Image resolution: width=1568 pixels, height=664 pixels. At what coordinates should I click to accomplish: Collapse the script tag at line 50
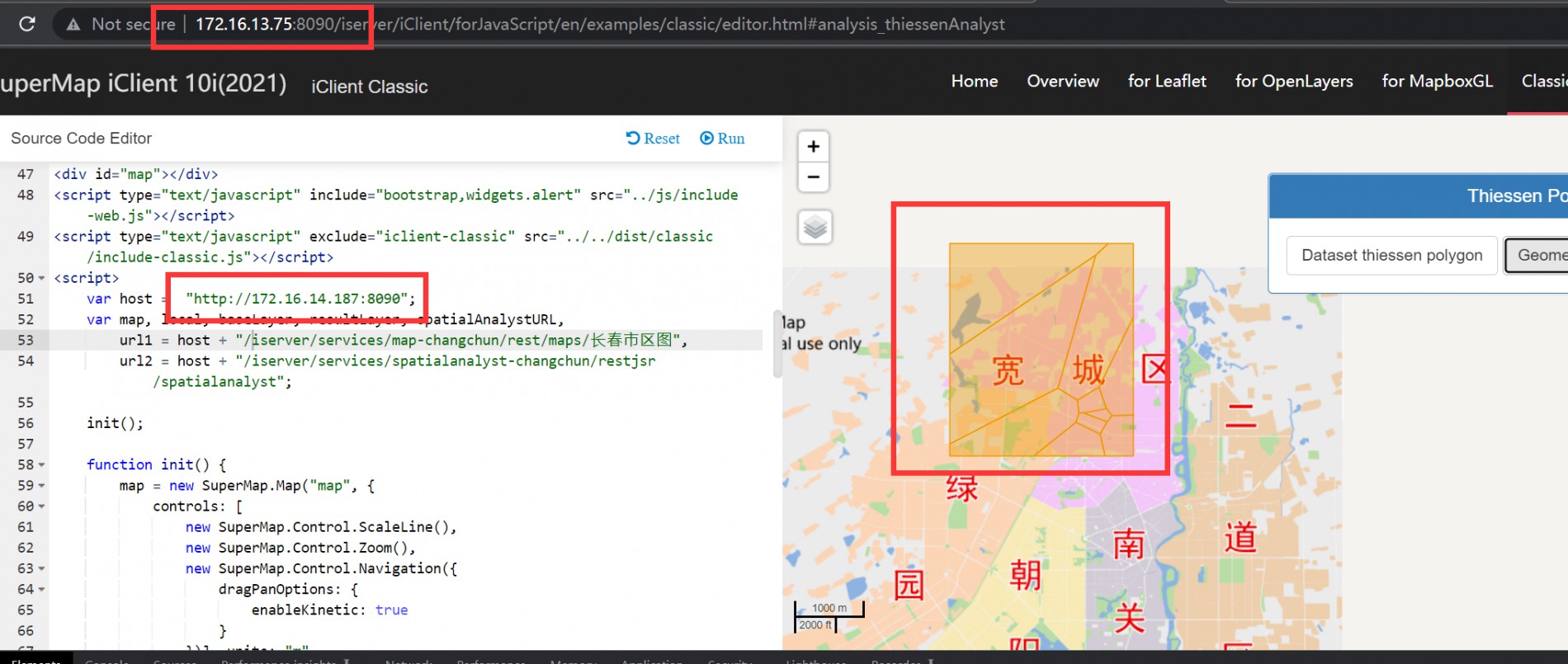[42, 278]
